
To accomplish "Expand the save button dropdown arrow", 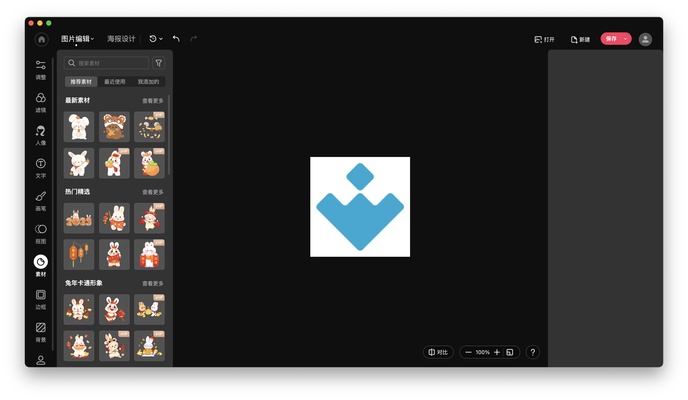I will 626,39.
